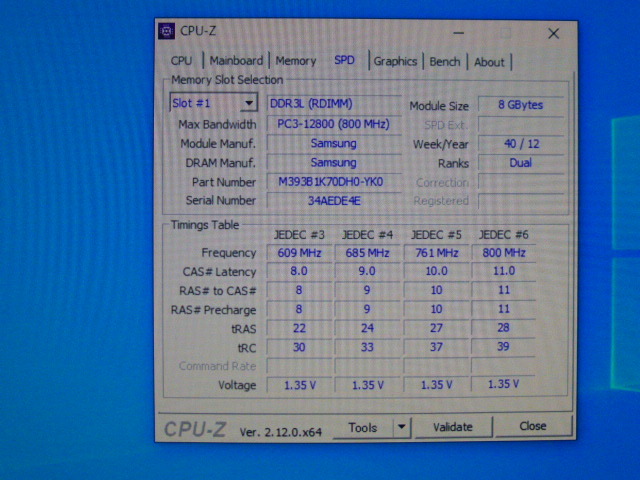Click the 8 GBytes module size value
Viewport: 640px width, 480px height.
tap(520, 105)
